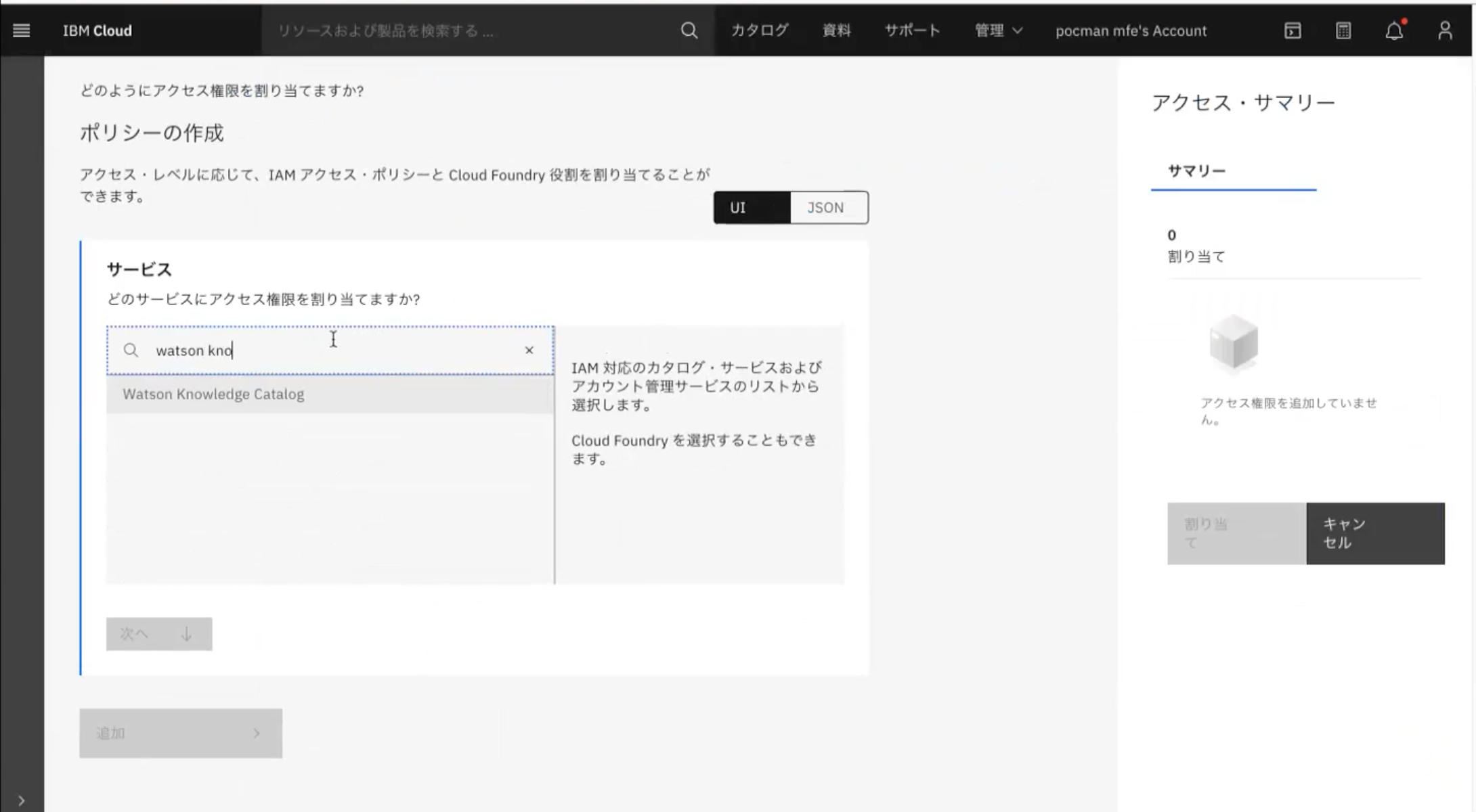Click the global search magnifier icon
Screen dimensions: 1476x812
tap(689, 30)
